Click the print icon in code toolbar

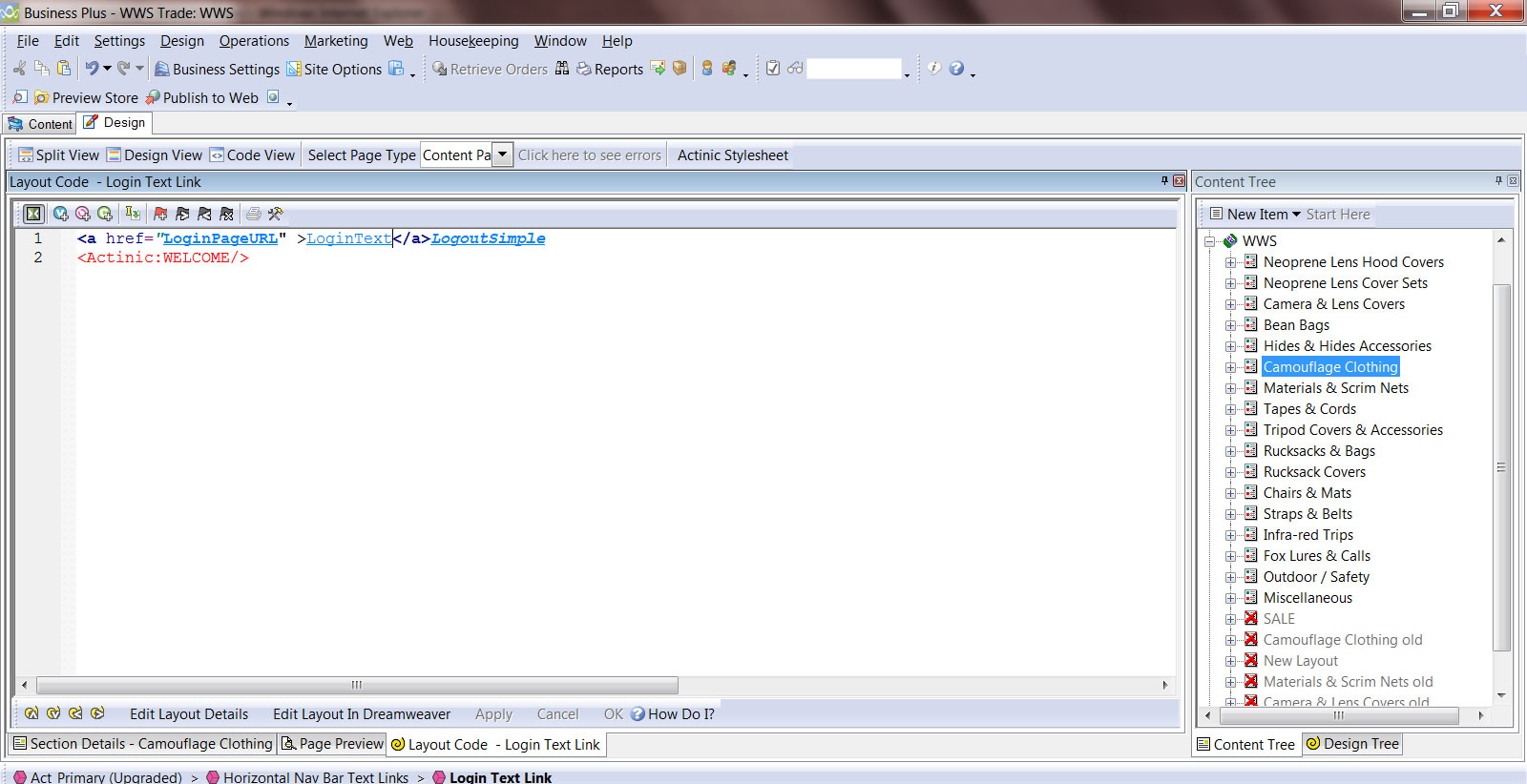(254, 214)
